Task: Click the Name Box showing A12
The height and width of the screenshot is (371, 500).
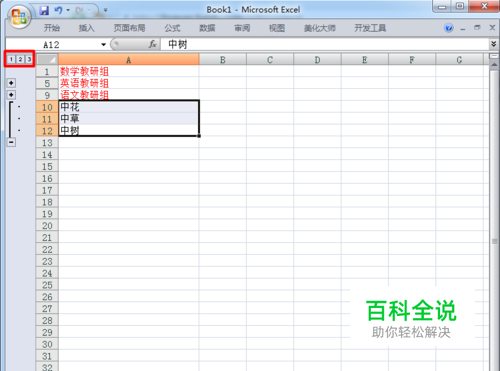Action: pos(52,45)
